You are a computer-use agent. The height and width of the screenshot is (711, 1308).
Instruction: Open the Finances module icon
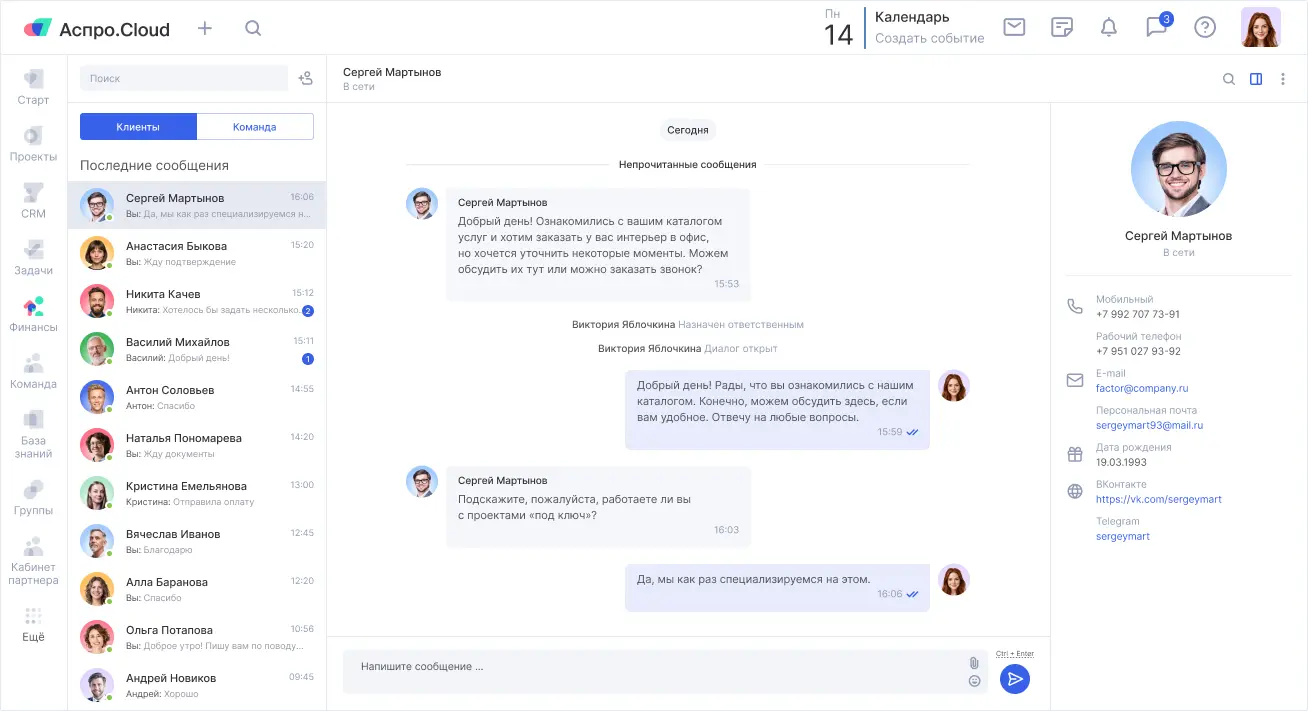[x=33, y=314]
